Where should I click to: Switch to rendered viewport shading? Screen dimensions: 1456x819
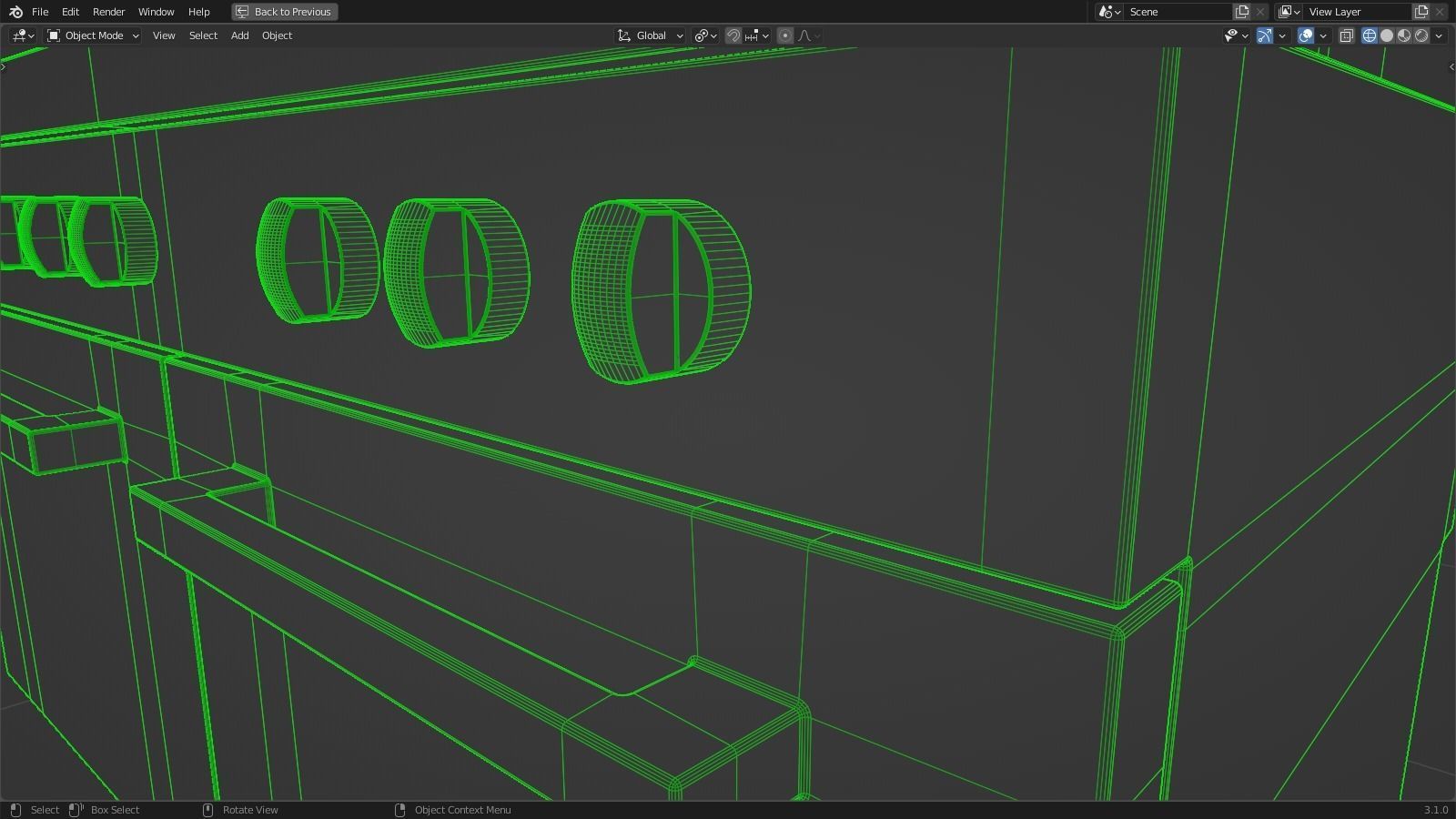click(x=1421, y=35)
